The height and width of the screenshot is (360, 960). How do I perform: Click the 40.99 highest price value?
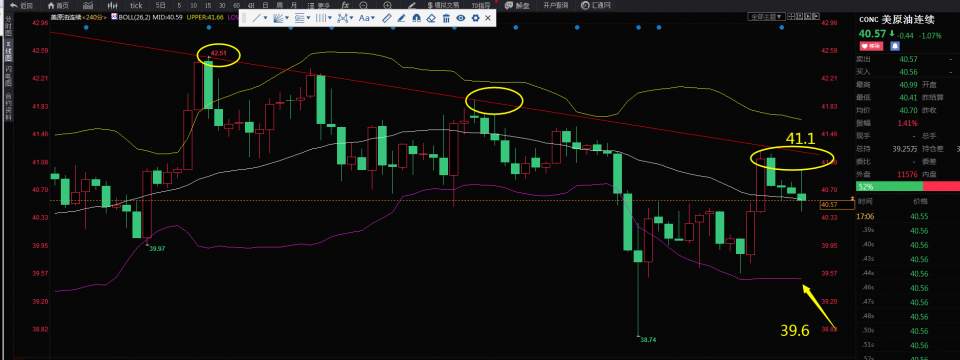[x=909, y=84]
